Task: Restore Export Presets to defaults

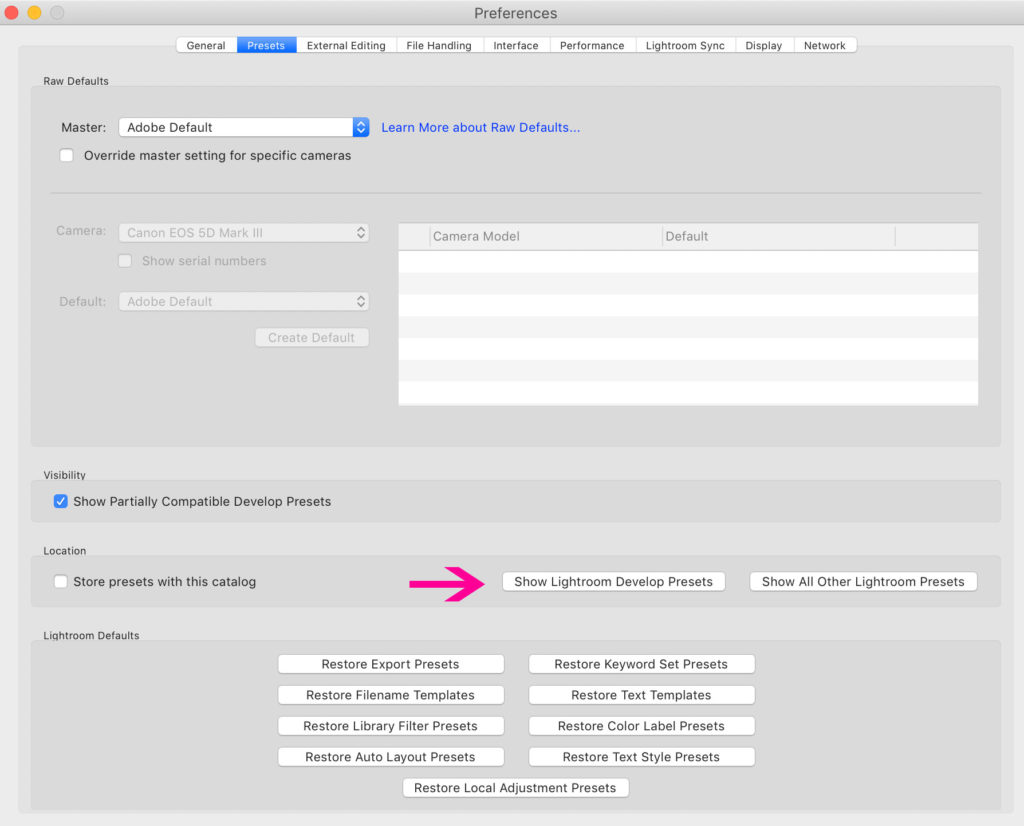Action: pyautogui.click(x=390, y=665)
